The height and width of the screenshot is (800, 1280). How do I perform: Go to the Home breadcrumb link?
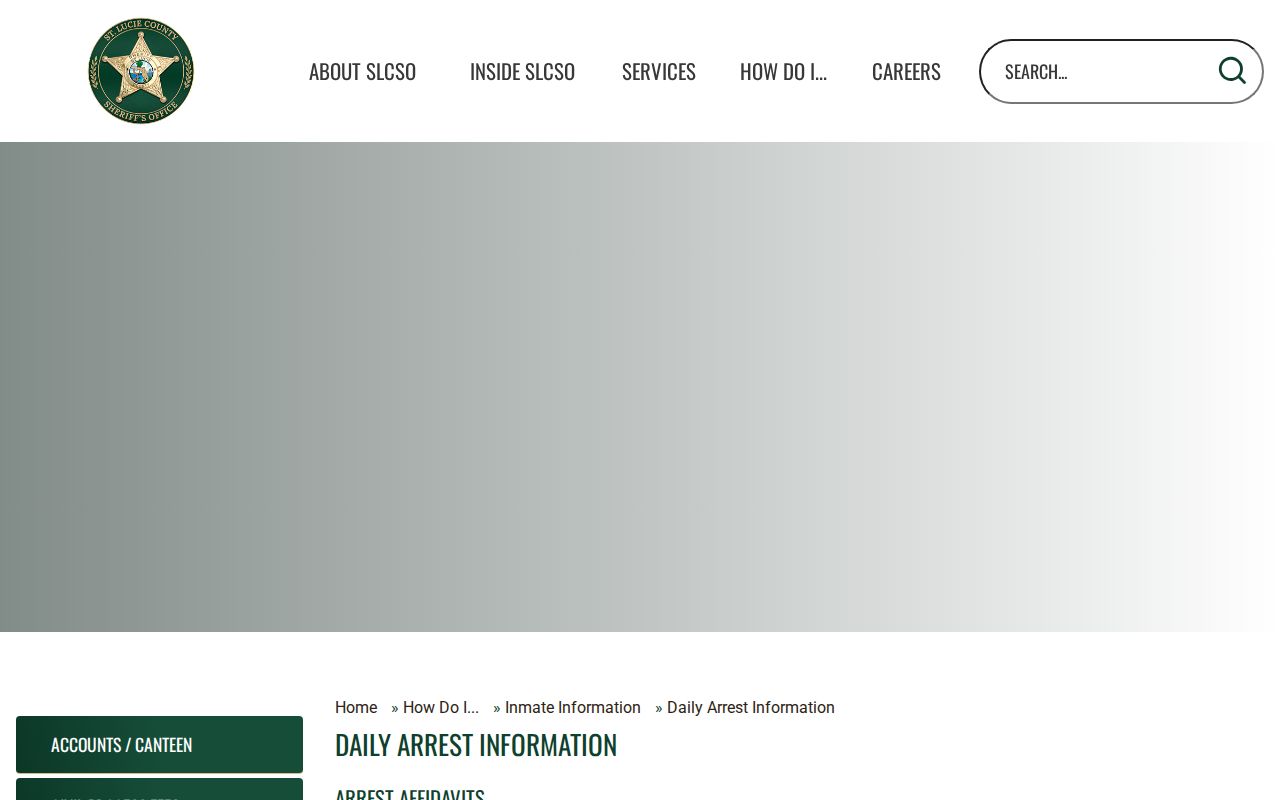click(356, 707)
